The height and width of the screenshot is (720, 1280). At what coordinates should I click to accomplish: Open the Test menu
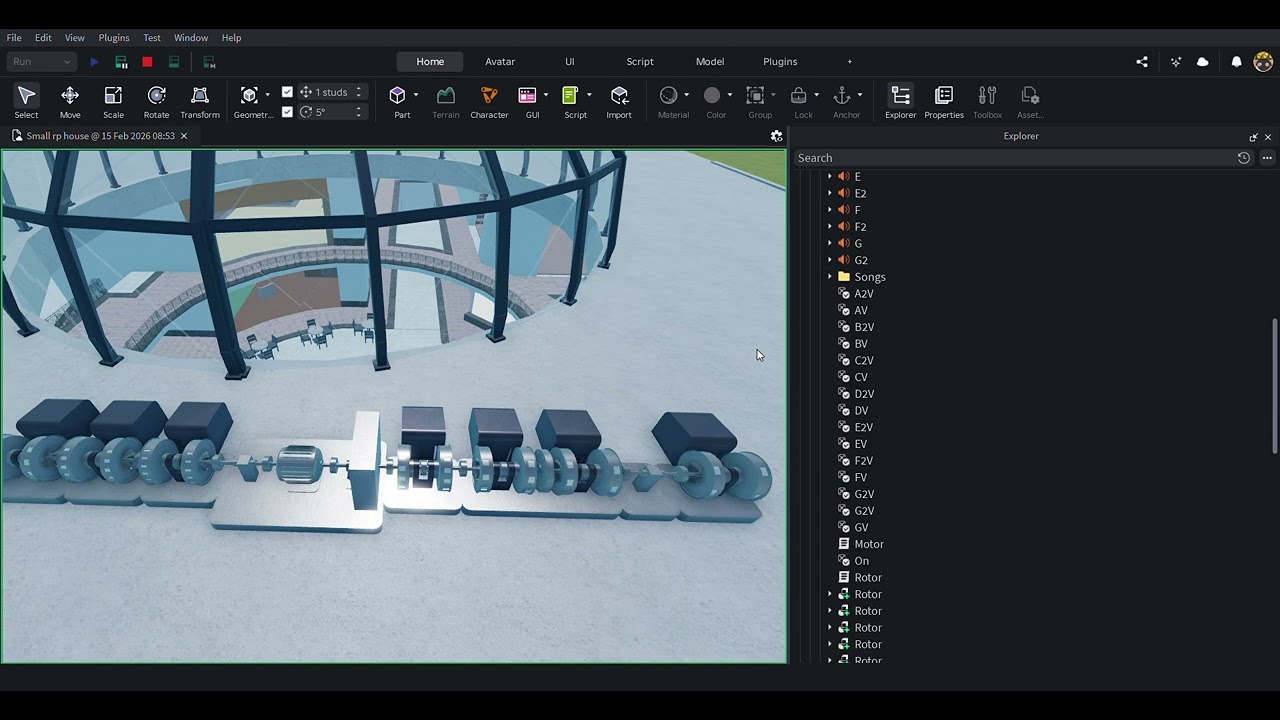click(152, 38)
